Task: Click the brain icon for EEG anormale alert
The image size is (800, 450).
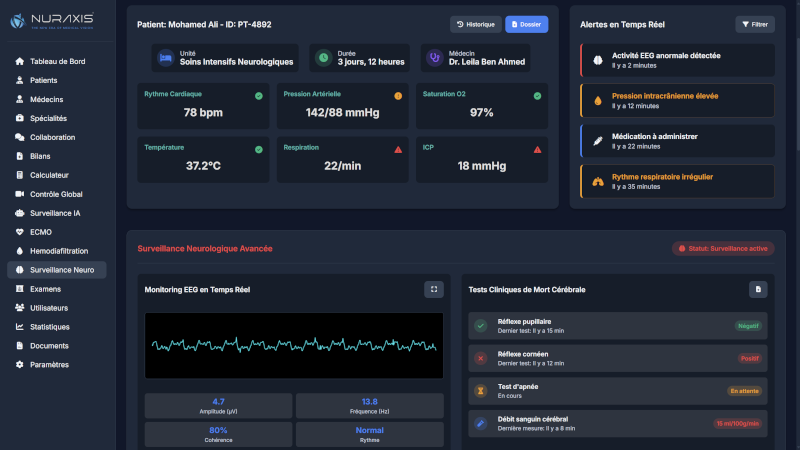Action: coord(598,60)
